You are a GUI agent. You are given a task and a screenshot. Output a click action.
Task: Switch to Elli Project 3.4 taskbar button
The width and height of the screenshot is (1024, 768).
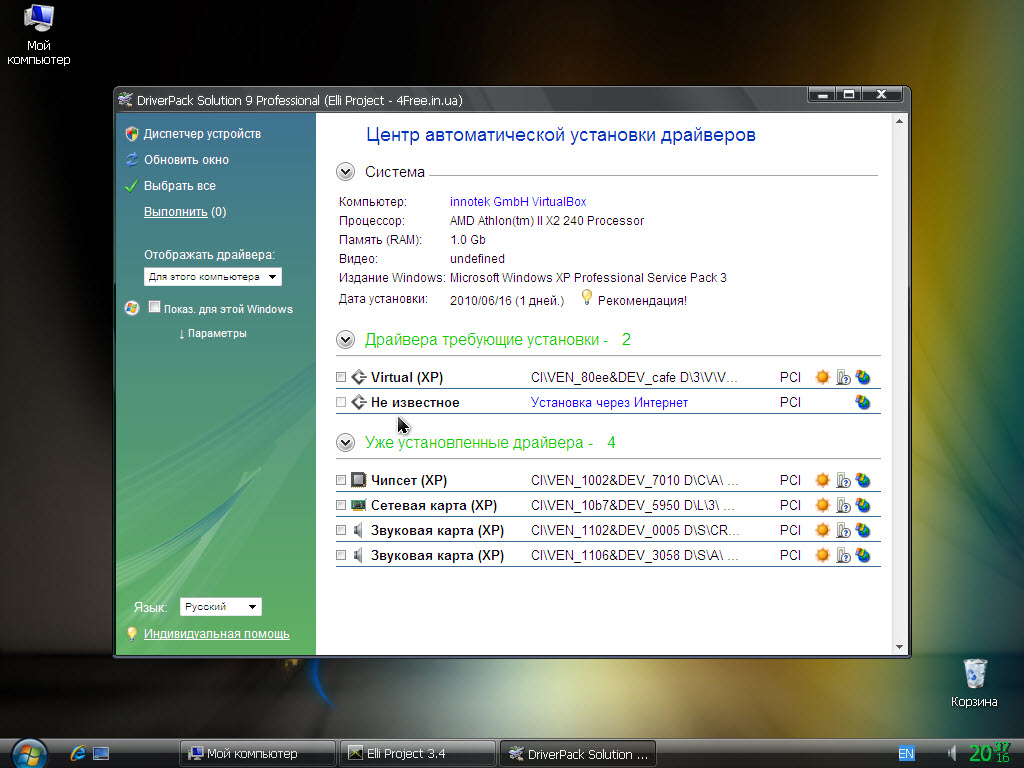pos(417,754)
